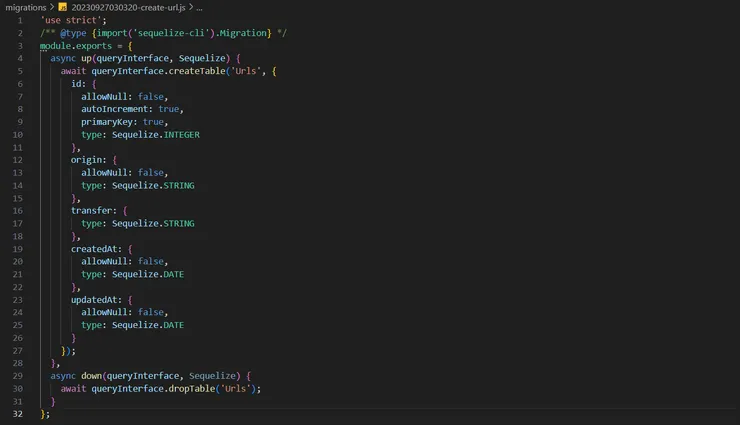The image size is (740, 425).
Task: Click 'Urls' string on line 30
Action: (235, 389)
